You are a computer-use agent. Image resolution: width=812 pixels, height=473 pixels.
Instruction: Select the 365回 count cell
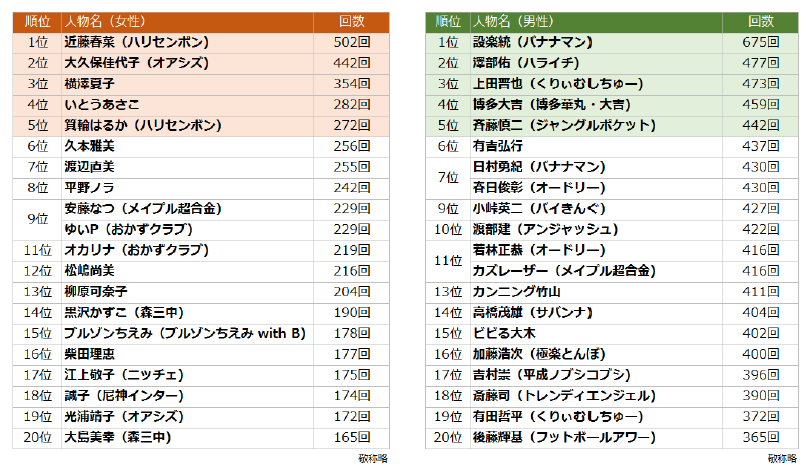tap(761, 437)
